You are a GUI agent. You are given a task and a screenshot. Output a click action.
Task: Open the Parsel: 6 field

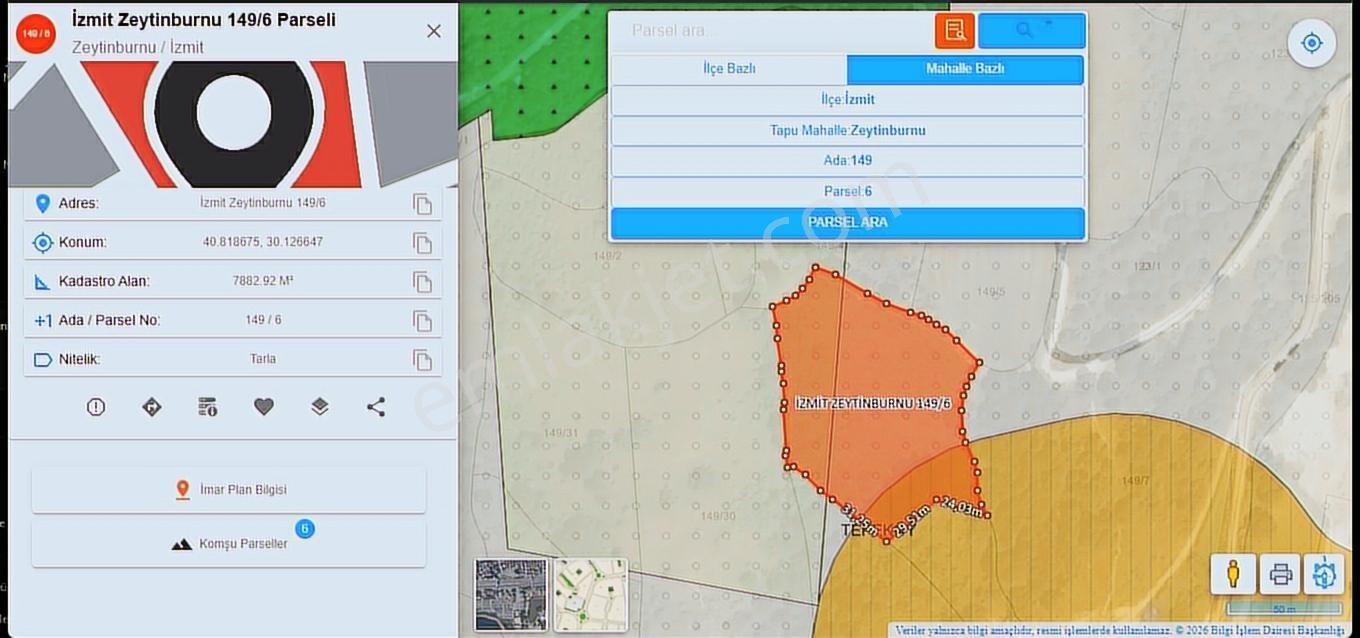click(848, 192)
